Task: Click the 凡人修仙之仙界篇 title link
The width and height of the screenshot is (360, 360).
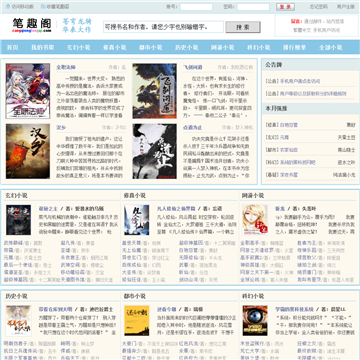Action: (x=176, y=209)
